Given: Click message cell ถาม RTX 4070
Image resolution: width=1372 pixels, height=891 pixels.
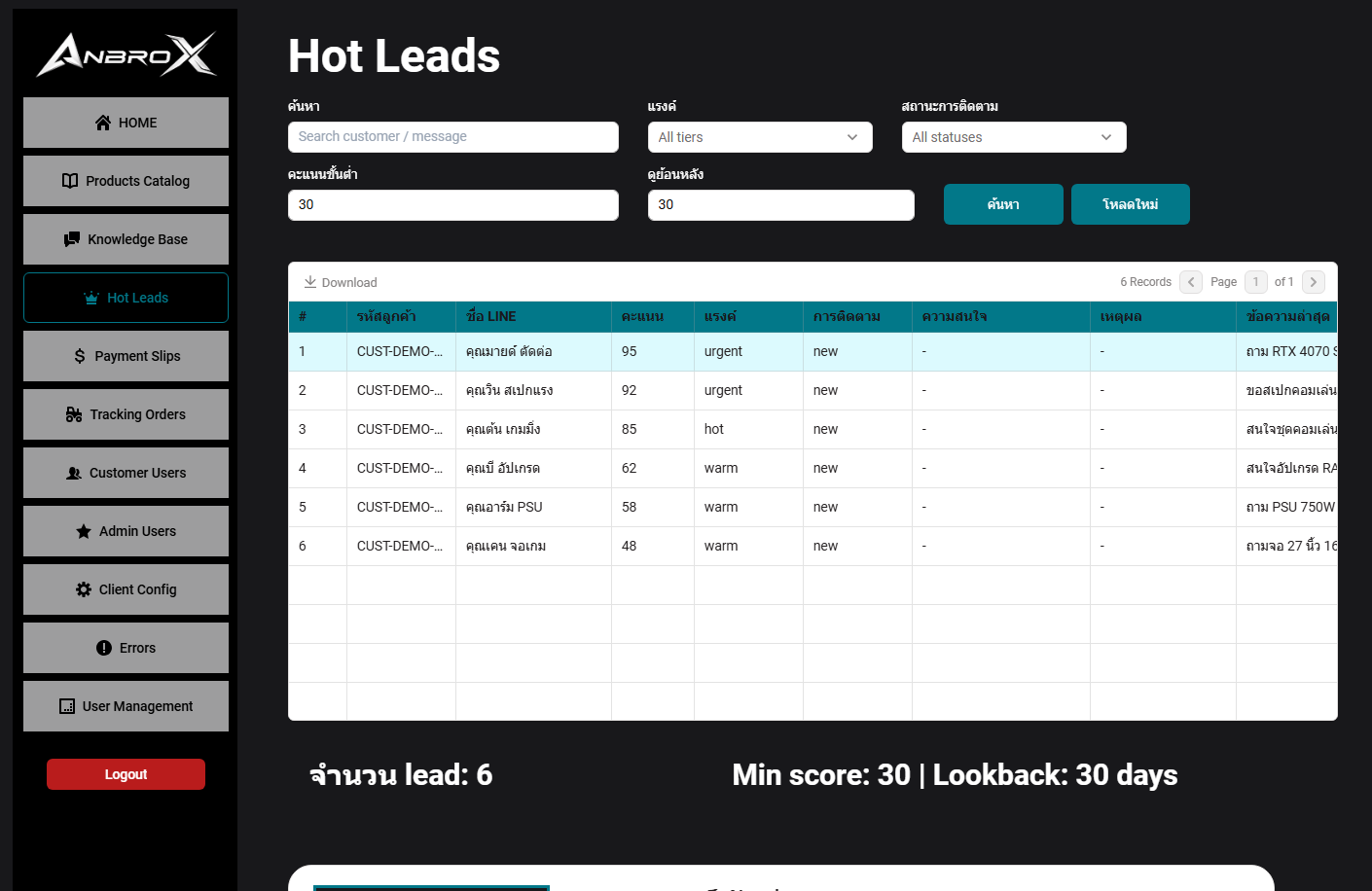Looking at the screenshot, I should (1286, 352).
